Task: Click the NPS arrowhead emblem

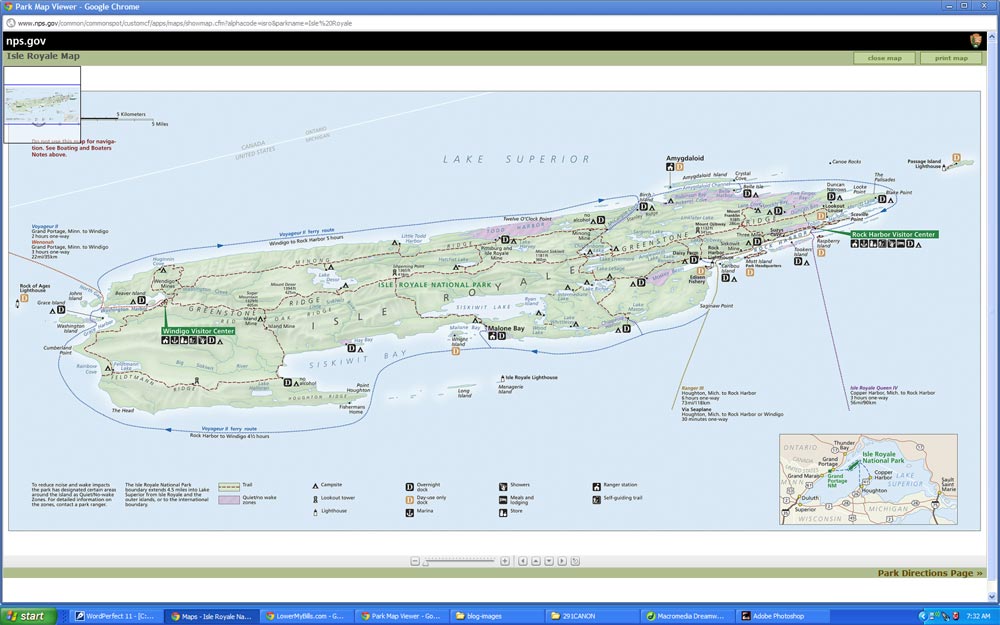Action: pos(976,41)
